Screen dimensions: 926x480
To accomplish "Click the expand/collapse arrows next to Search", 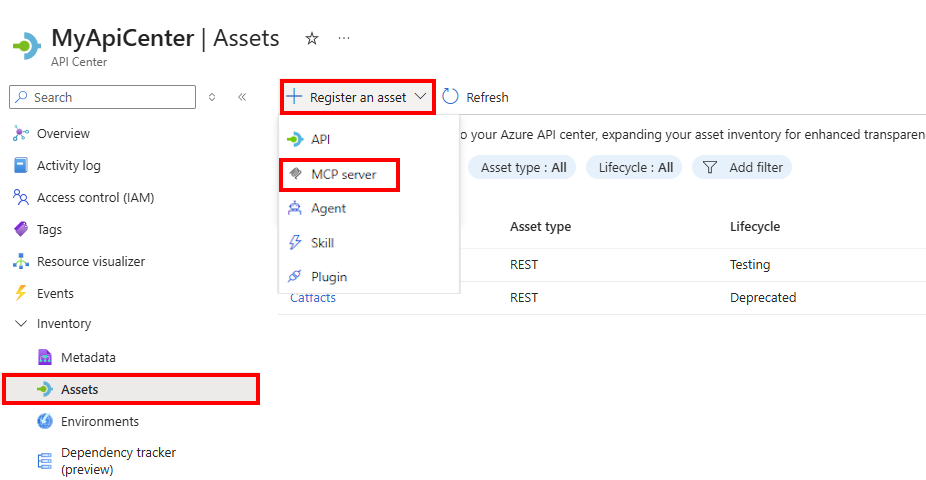I will [x=212, y=97].
